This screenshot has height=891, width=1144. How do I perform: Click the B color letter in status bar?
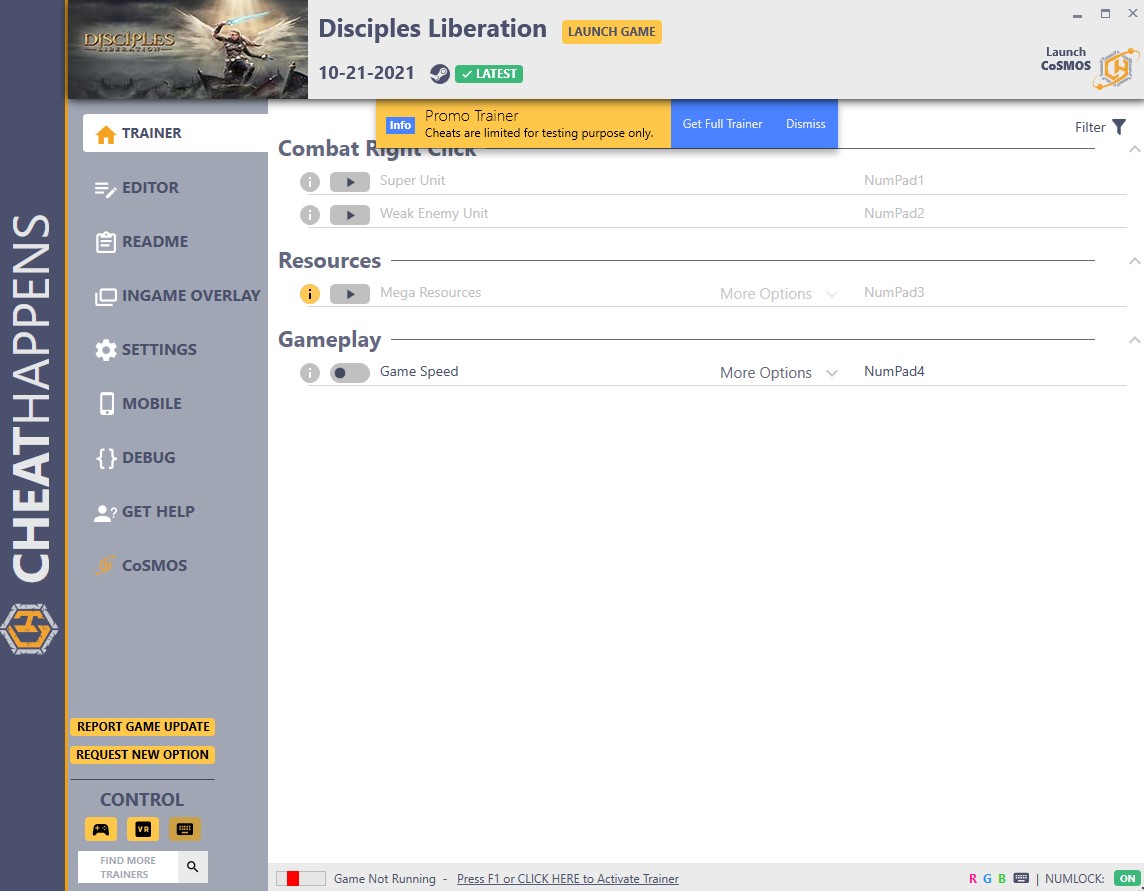(x=1002, y=879)
